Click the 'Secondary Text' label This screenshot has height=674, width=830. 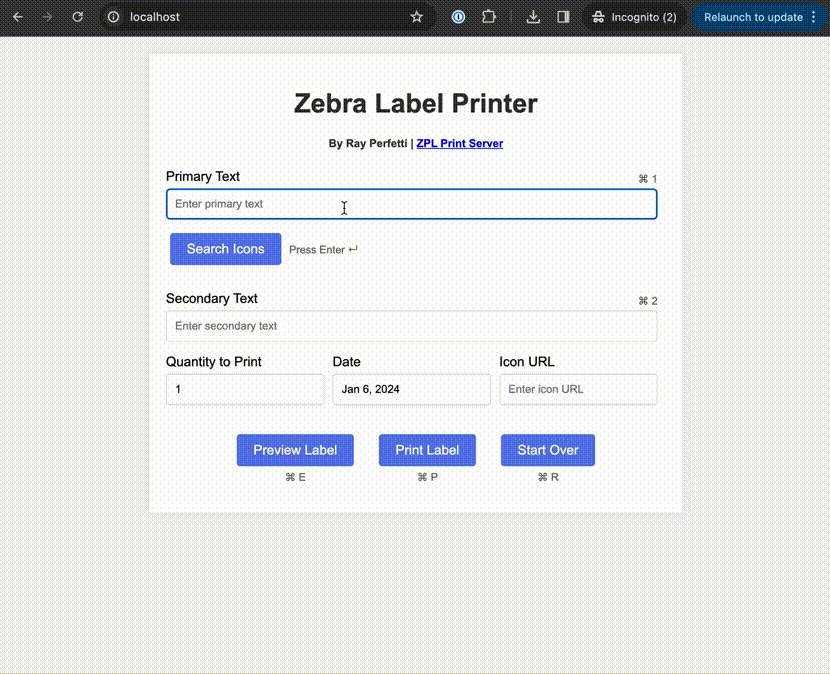pyautogui.click(x=212, y=299)
